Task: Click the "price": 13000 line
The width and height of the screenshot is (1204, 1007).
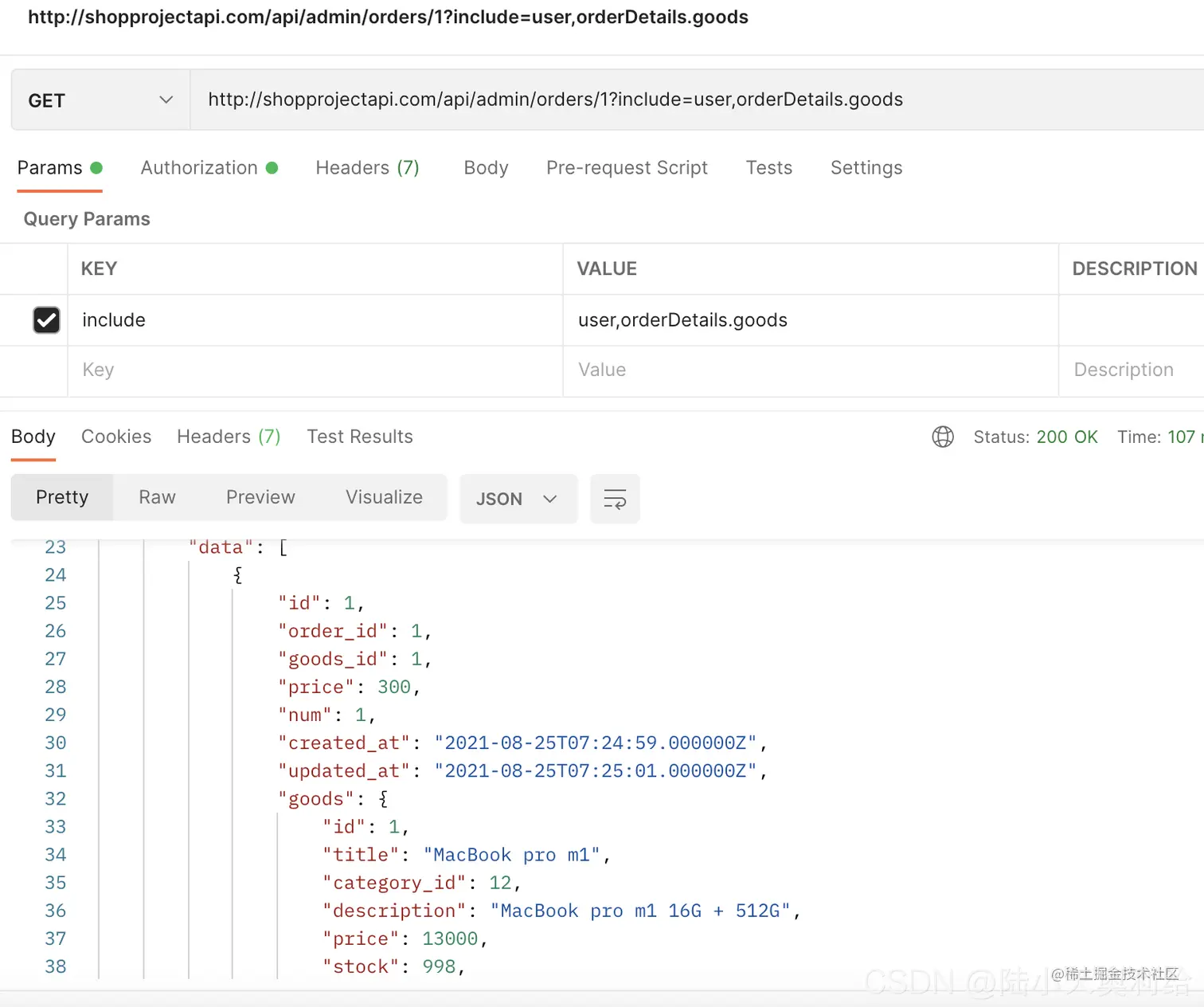Action: pos(405,938)
